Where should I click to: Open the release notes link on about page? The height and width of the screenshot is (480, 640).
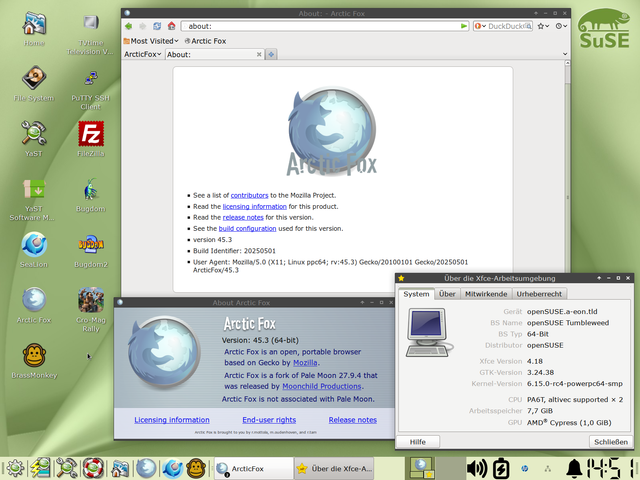click(x=243, y=217)
